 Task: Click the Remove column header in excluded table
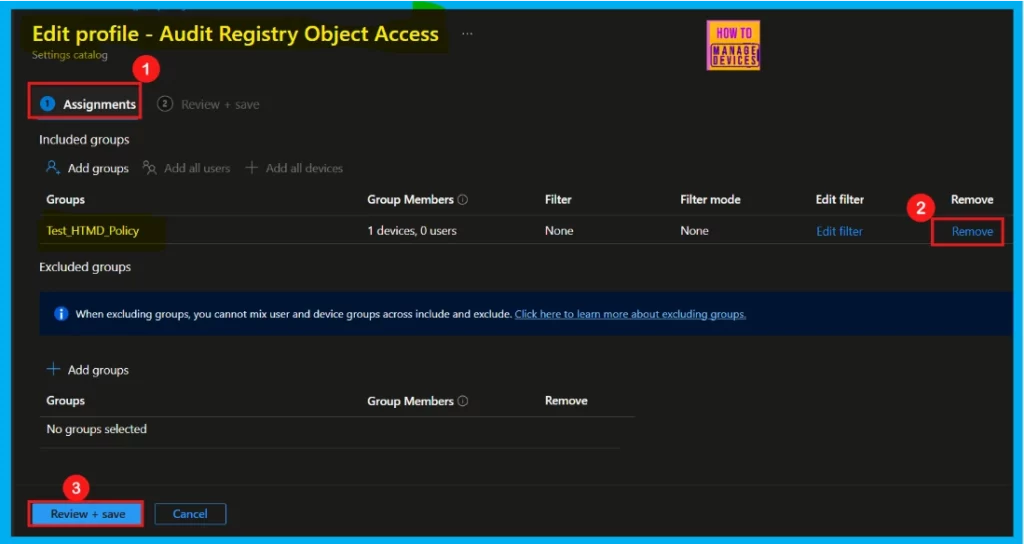pyautogui.click(x=566, y=401)
